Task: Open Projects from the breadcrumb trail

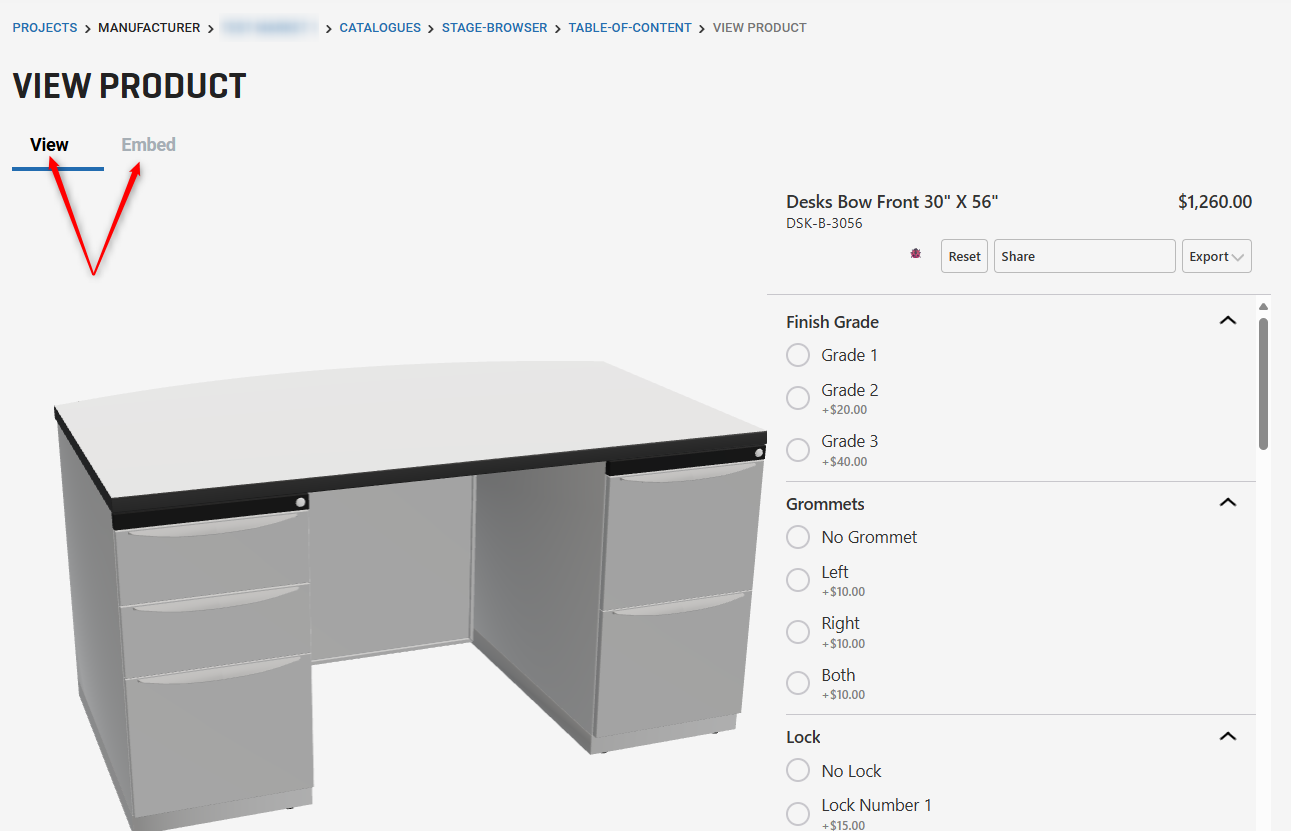Action: (x=44, y=27)
